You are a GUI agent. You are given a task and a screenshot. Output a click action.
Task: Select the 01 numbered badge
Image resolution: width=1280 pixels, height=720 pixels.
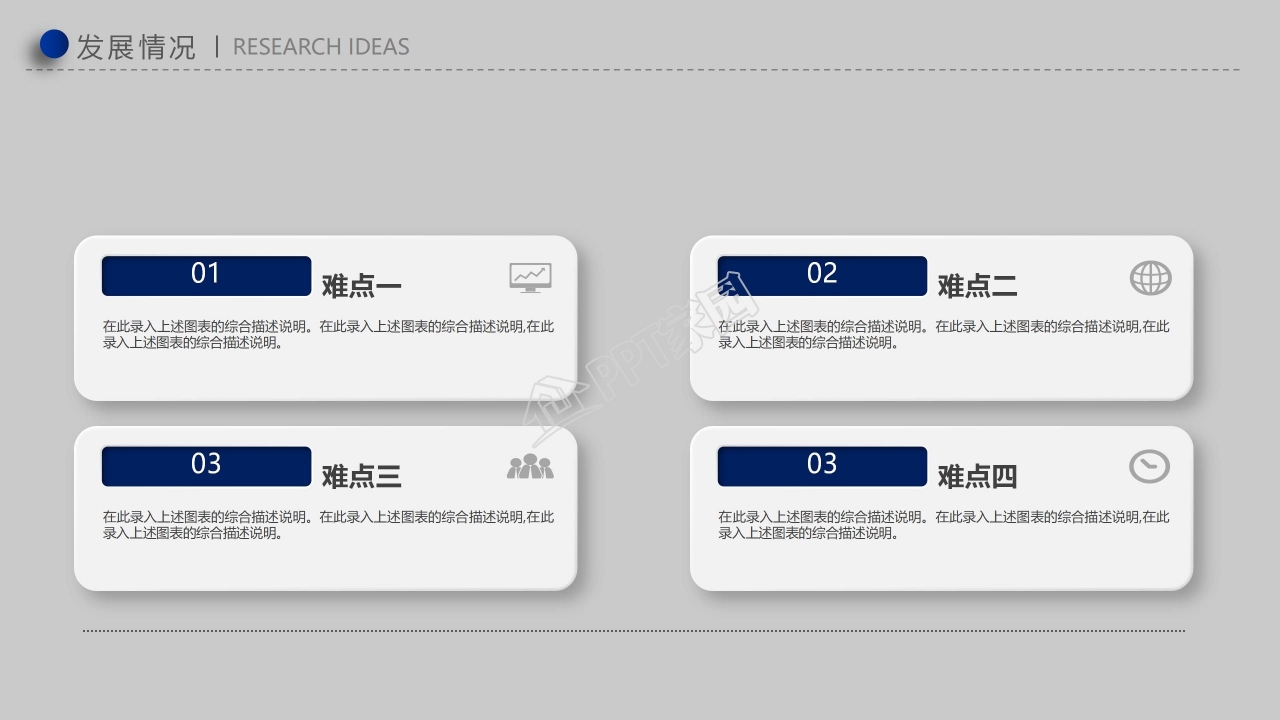point(205,275)
